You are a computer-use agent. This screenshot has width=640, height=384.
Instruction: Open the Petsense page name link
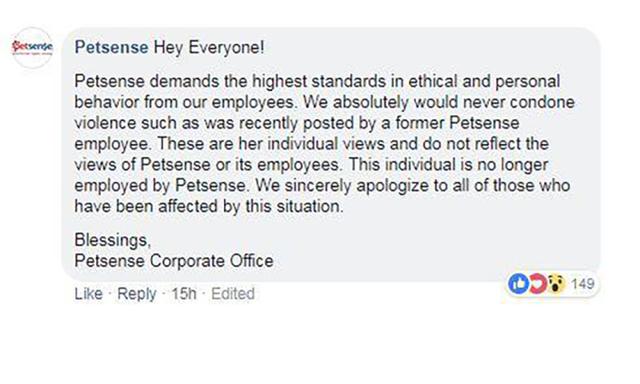point(111,47)
